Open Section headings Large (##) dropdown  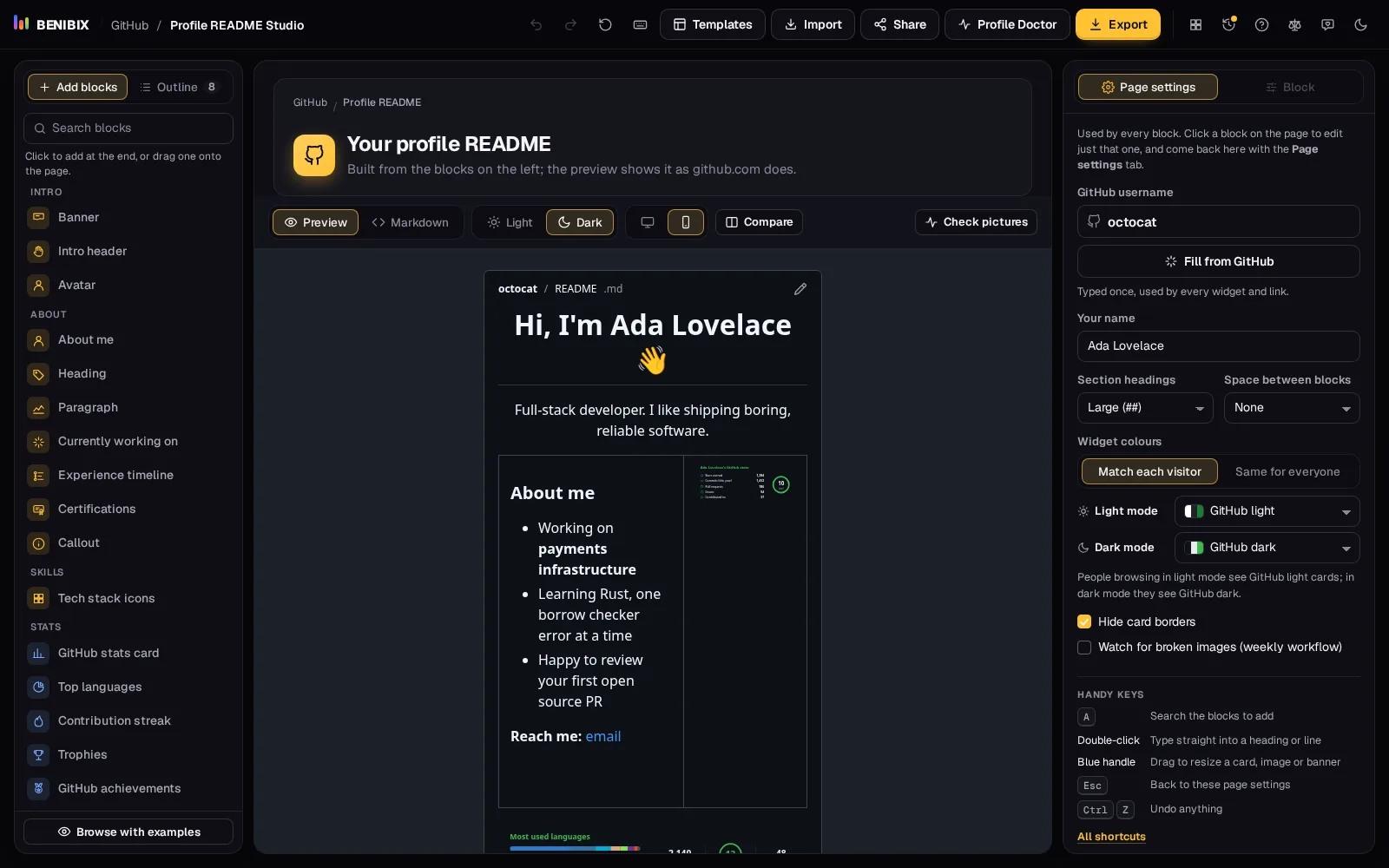point(1145,408)
